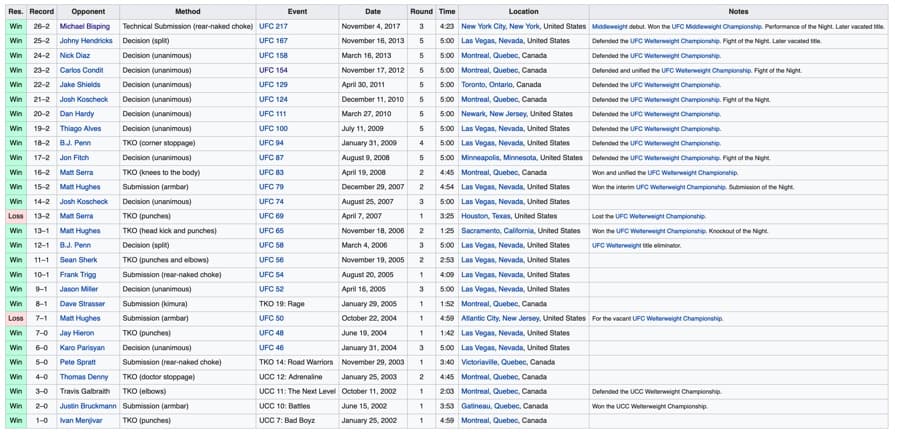The width and height of the screenshot is (900, 436).
Task: Open Johny Hendricks fighter page
Action: (86, 41)
